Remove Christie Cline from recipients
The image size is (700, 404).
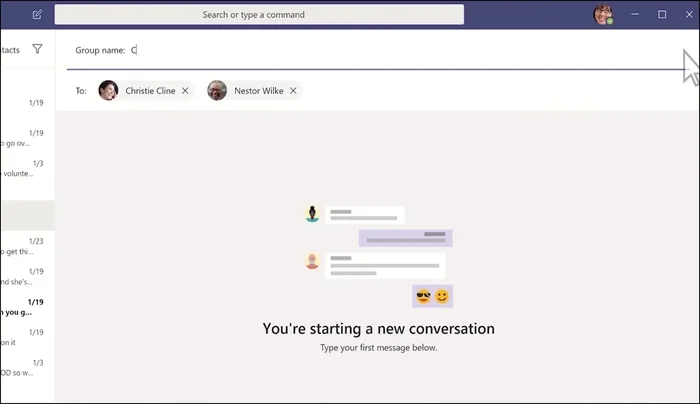(x=185, y=91)
